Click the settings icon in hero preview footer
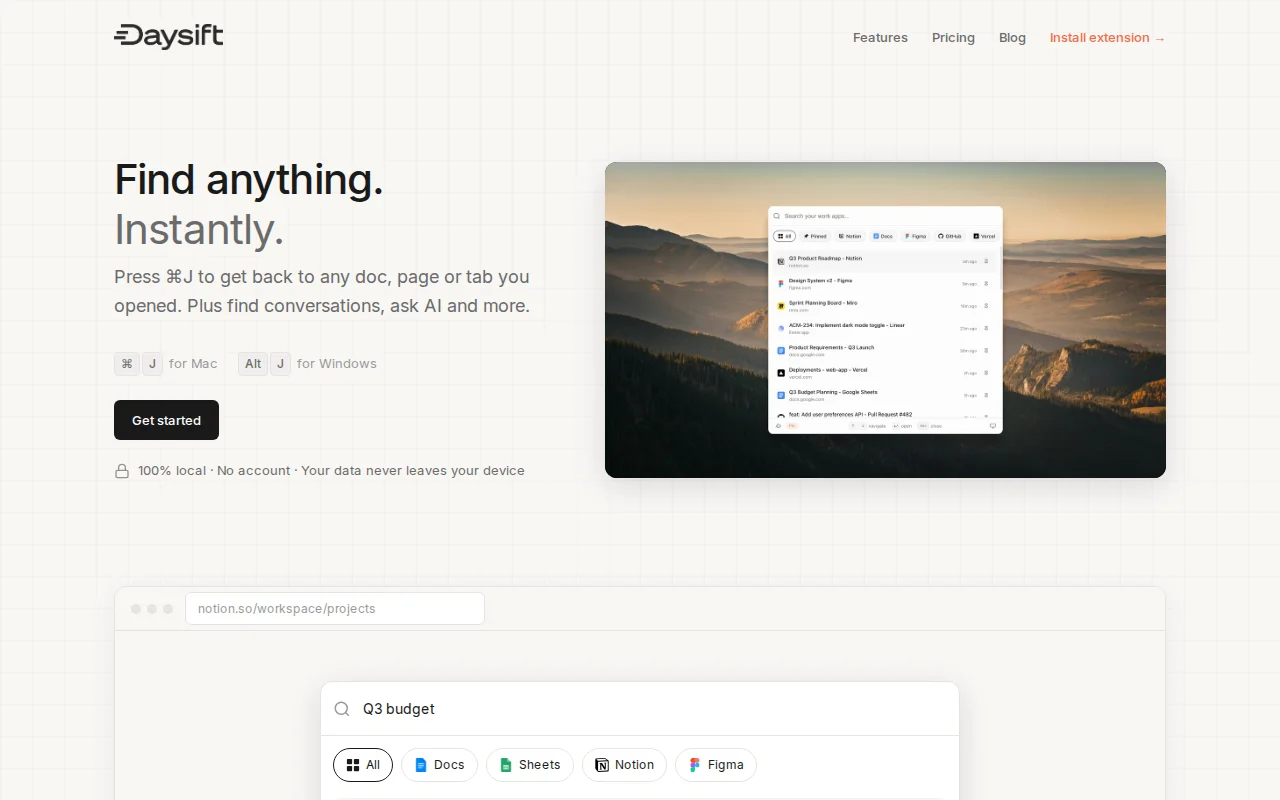This screenshot has width=1280, height=800. pos(778,426)
